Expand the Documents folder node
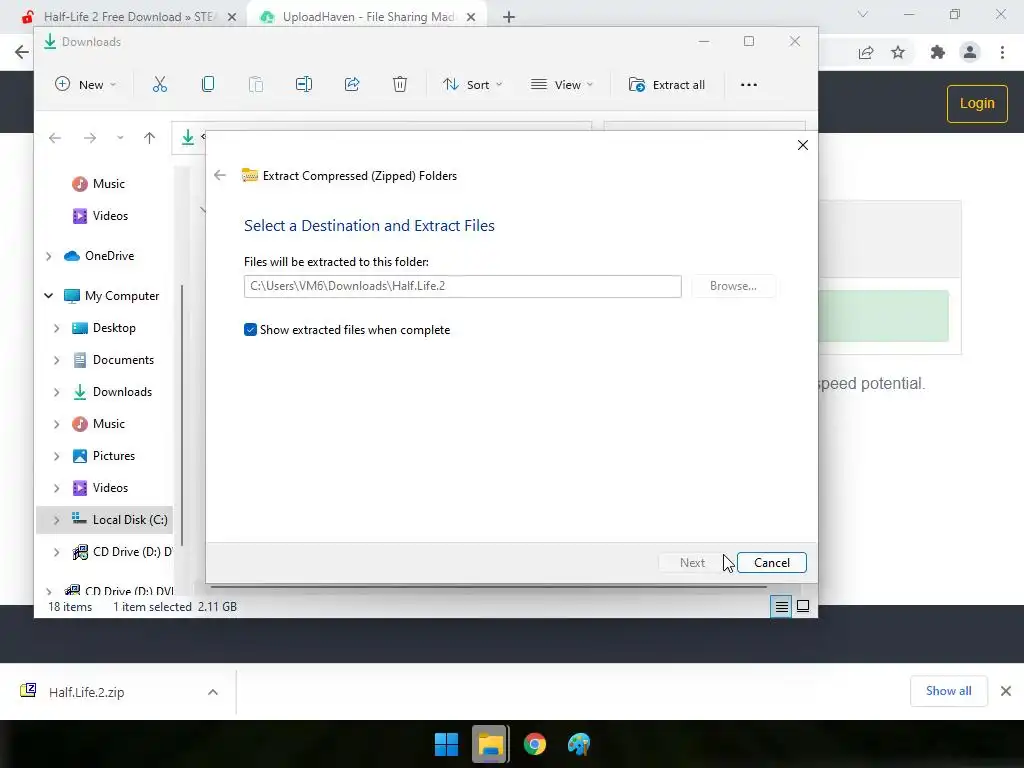Image resolution: width=1024 pixels, height=768 pixels. (57, 360)
